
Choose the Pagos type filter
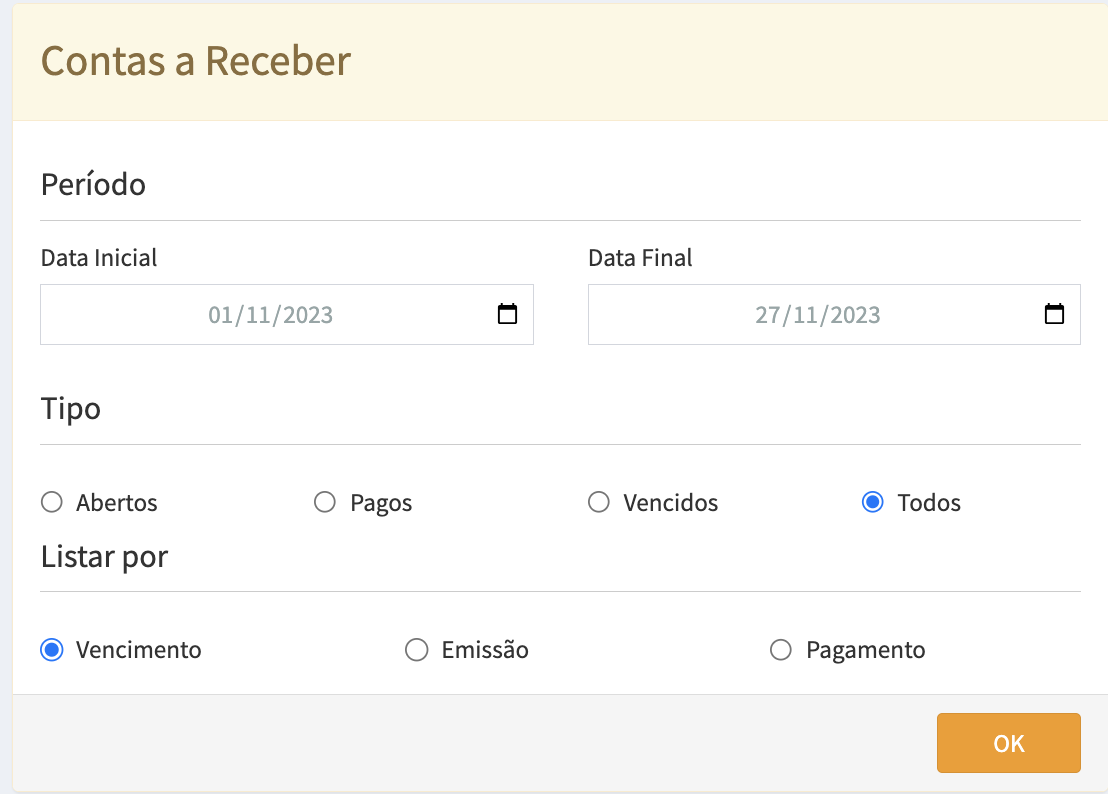pos(325,502)
